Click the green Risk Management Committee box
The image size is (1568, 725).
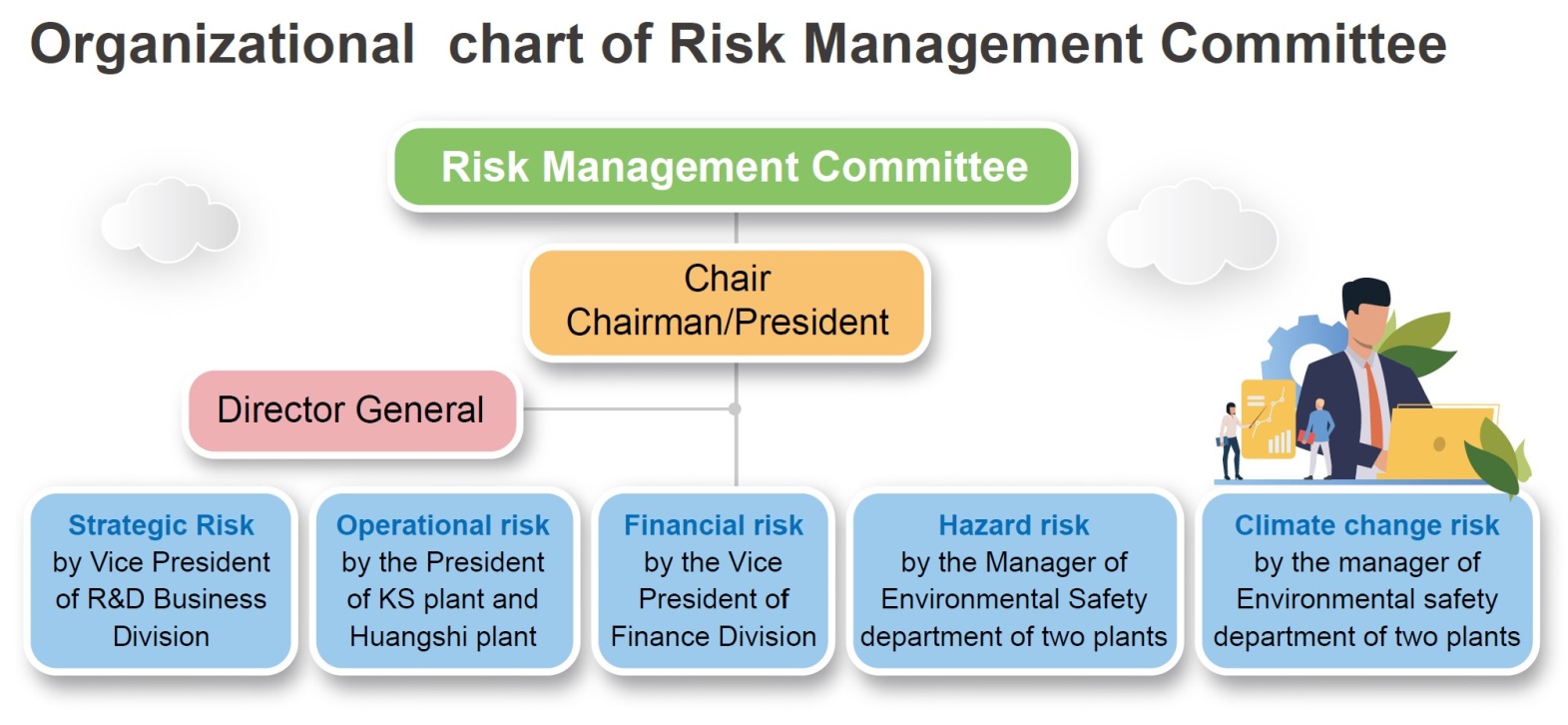734,167
